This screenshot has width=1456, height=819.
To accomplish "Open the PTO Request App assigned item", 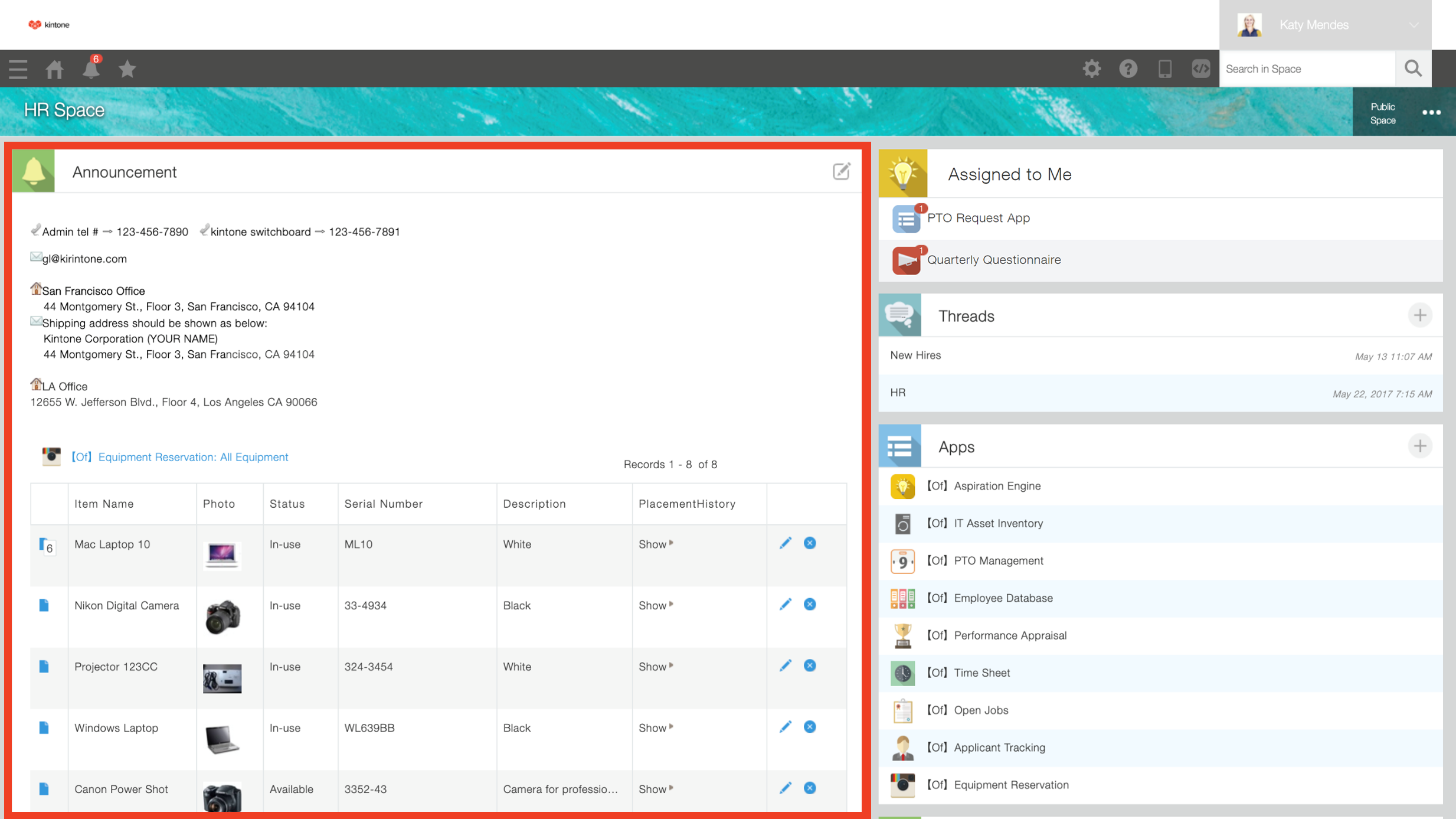I will pyautogui.click(x=978, y=218).
